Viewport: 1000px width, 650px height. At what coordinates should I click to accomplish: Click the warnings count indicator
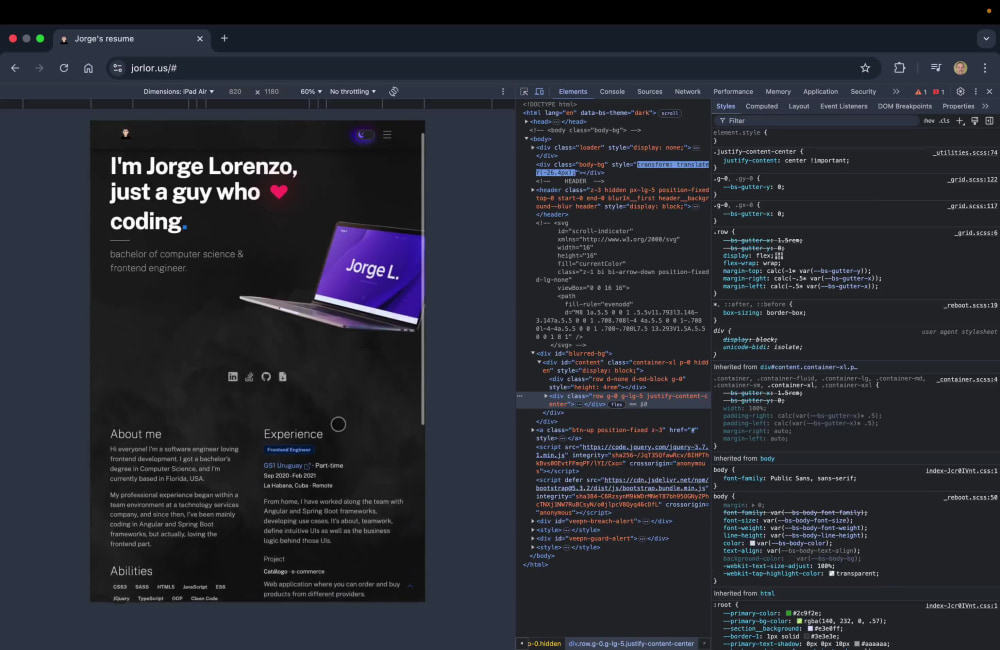921,92
